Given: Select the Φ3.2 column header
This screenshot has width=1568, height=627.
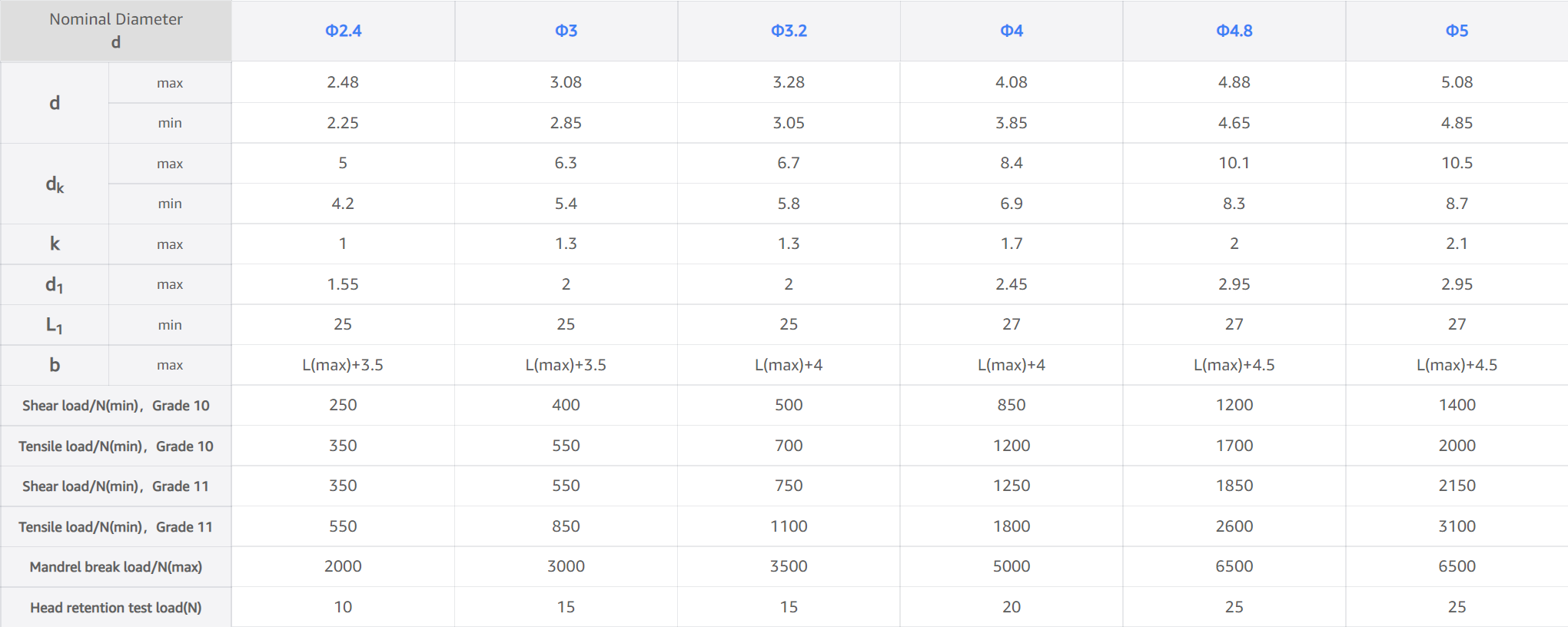Looking at the screenshot, I should pyautogui.click(x=789, y=31).
